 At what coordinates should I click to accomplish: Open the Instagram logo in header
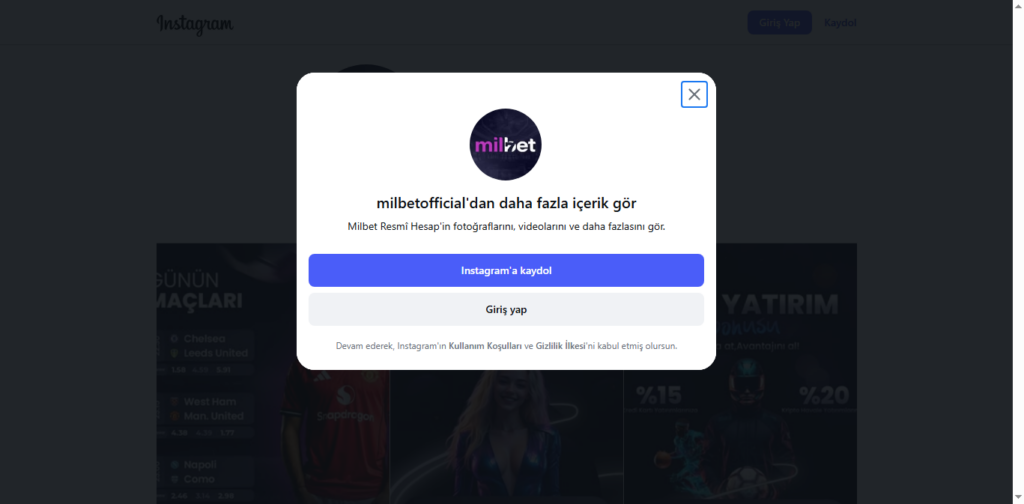click(x=195, y=24)
